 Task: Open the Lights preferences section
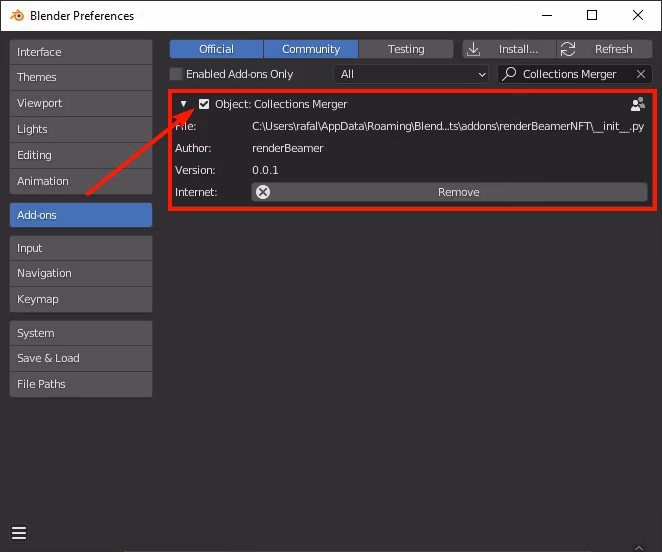[x=81, y=129]
